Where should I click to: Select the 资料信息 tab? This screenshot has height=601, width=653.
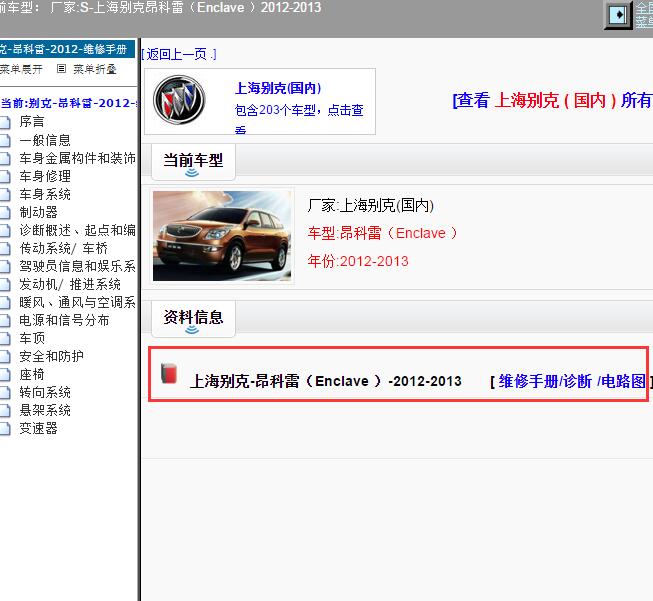[193, 318]
